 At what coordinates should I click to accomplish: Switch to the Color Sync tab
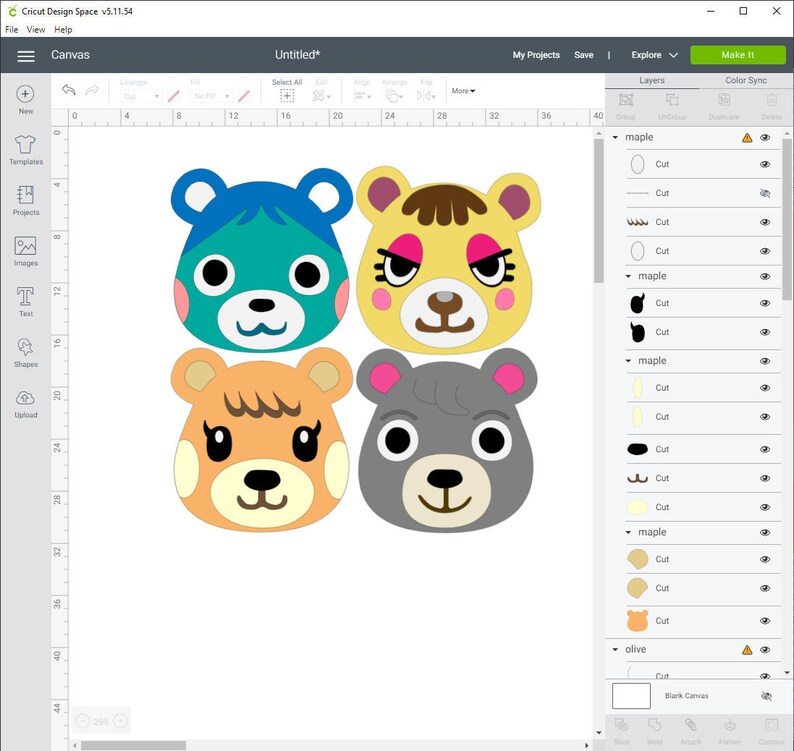(746, 81)
